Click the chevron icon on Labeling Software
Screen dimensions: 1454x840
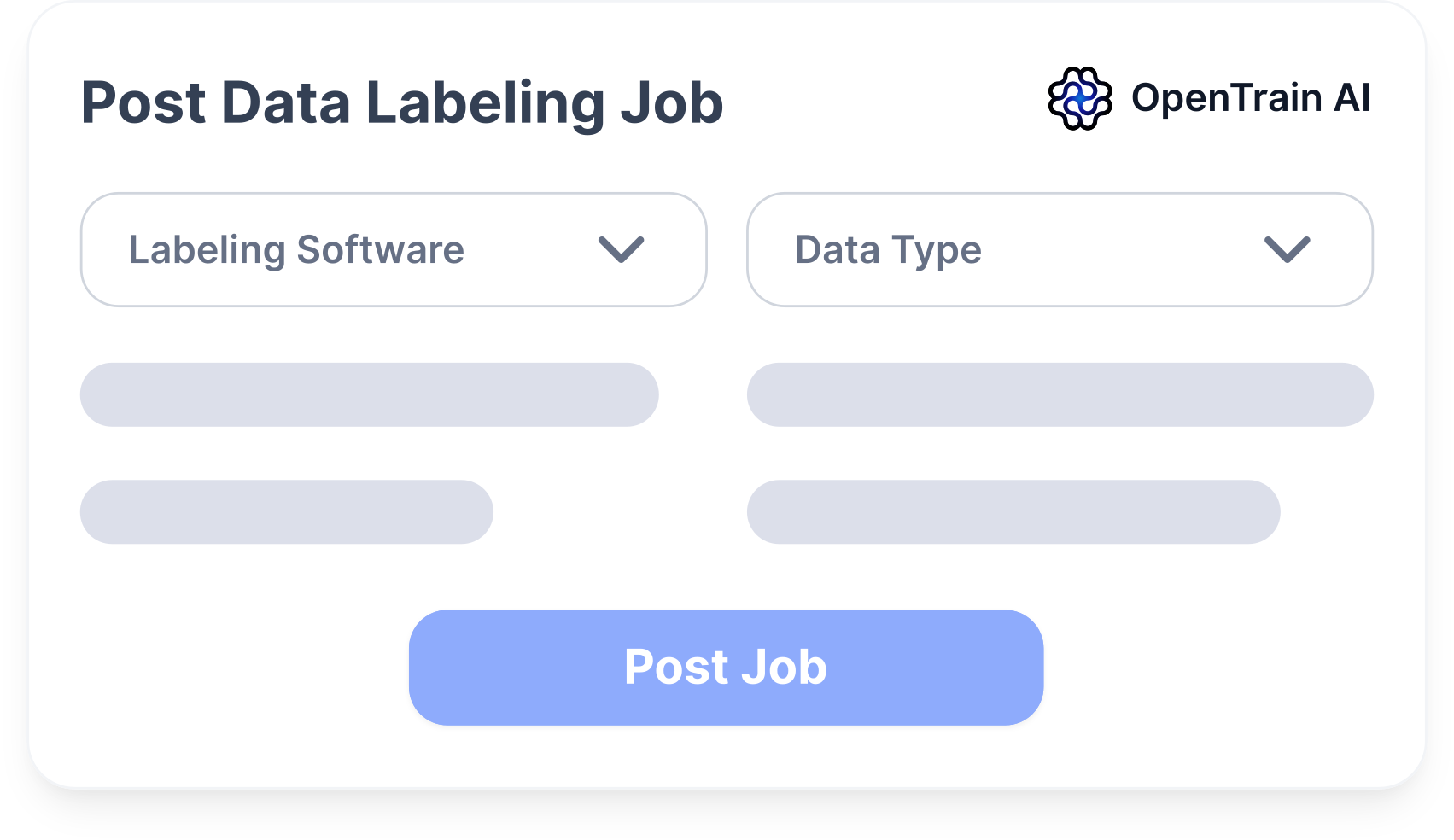tap(622, 249)
